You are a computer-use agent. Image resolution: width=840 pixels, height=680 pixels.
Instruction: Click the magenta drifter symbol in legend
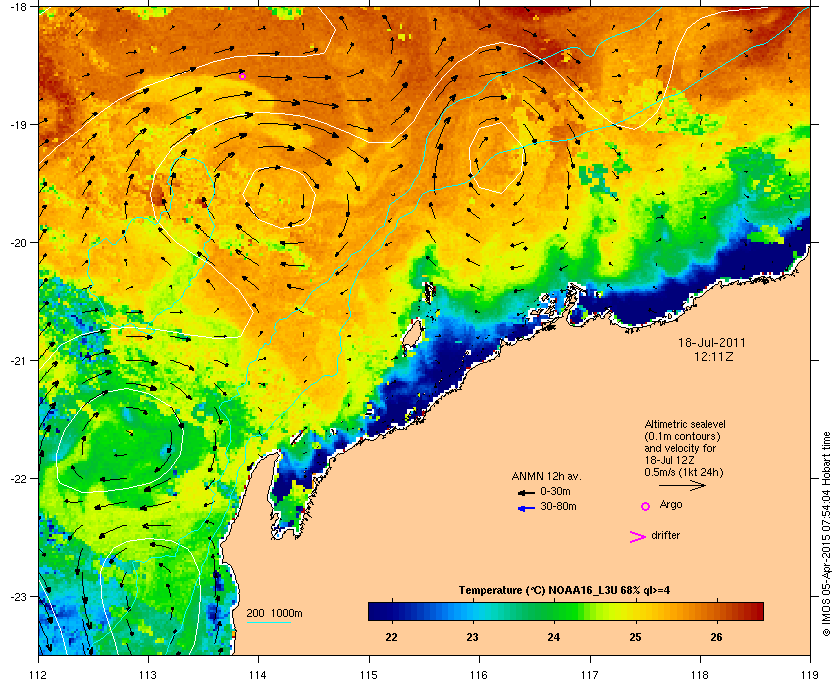pyautogui.click(x=637, y=537)
